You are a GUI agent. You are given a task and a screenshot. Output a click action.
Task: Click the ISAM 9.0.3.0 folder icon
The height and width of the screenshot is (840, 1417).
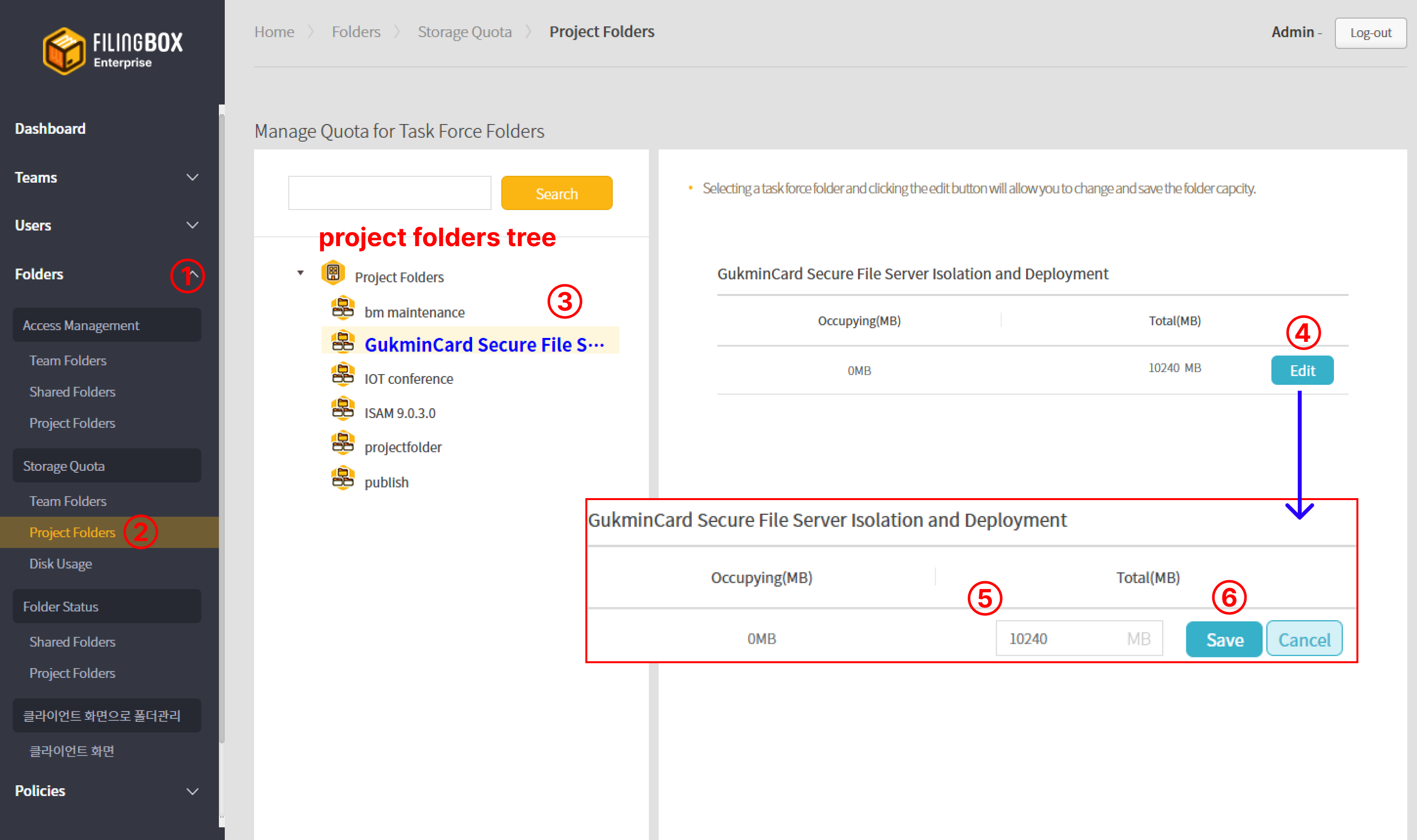coord(343,410)
